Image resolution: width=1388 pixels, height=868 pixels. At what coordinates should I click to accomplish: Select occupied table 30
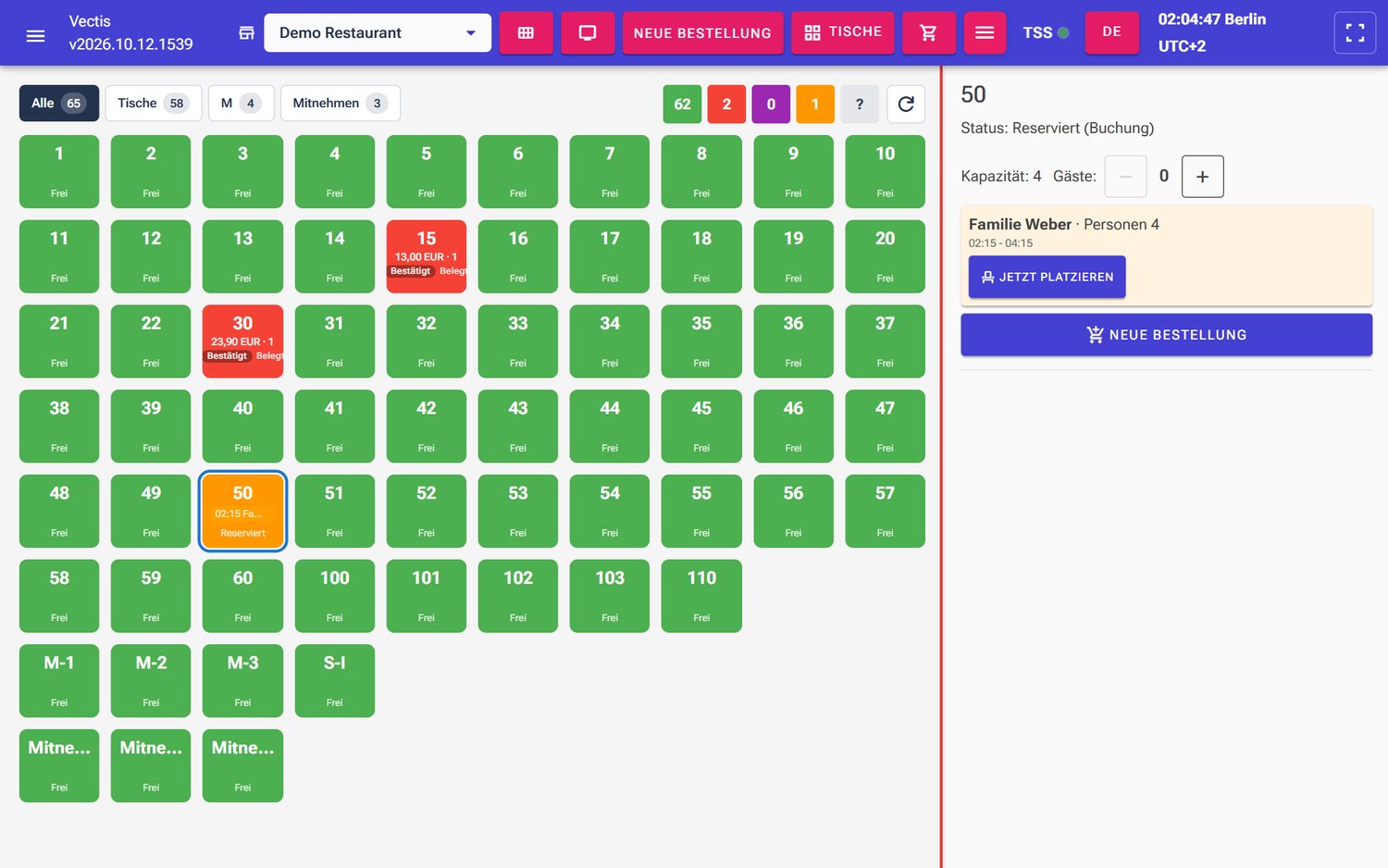coord(242,341)
